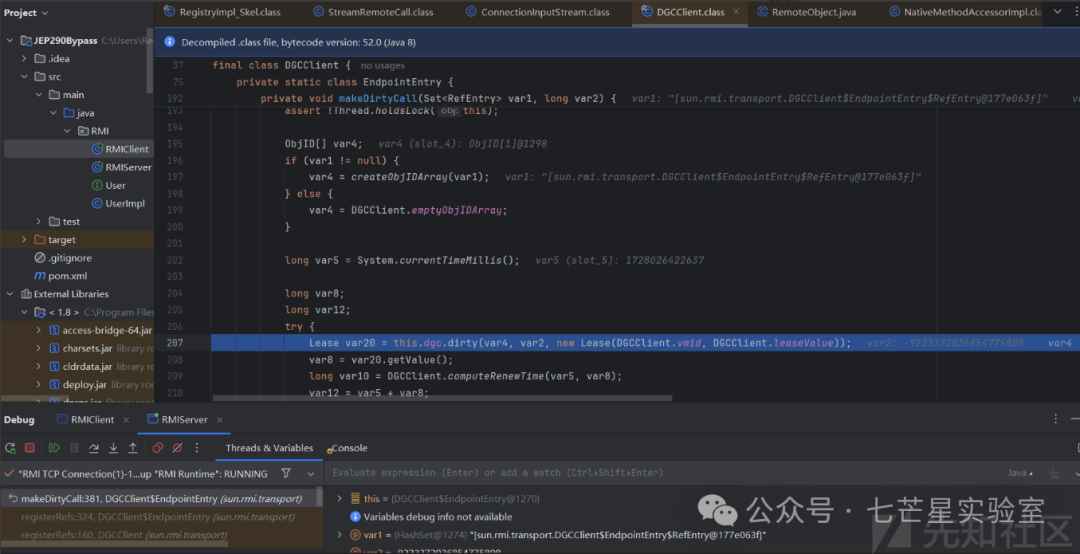The width and height of the screenshot is (1080, 554).
Task: Expand the .idea folder
Action: coord(25,59)
